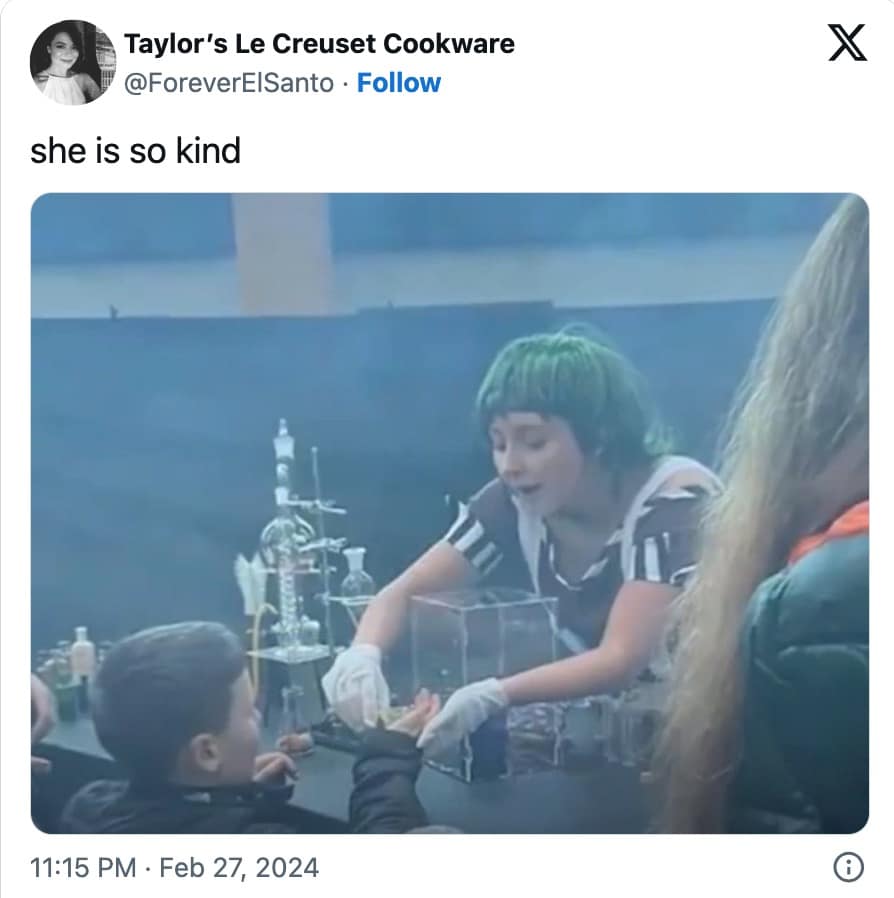Viewport: 894px width, 898px height.
Task: Click the long blonde hair in the photo
Action: click(767, 515)
